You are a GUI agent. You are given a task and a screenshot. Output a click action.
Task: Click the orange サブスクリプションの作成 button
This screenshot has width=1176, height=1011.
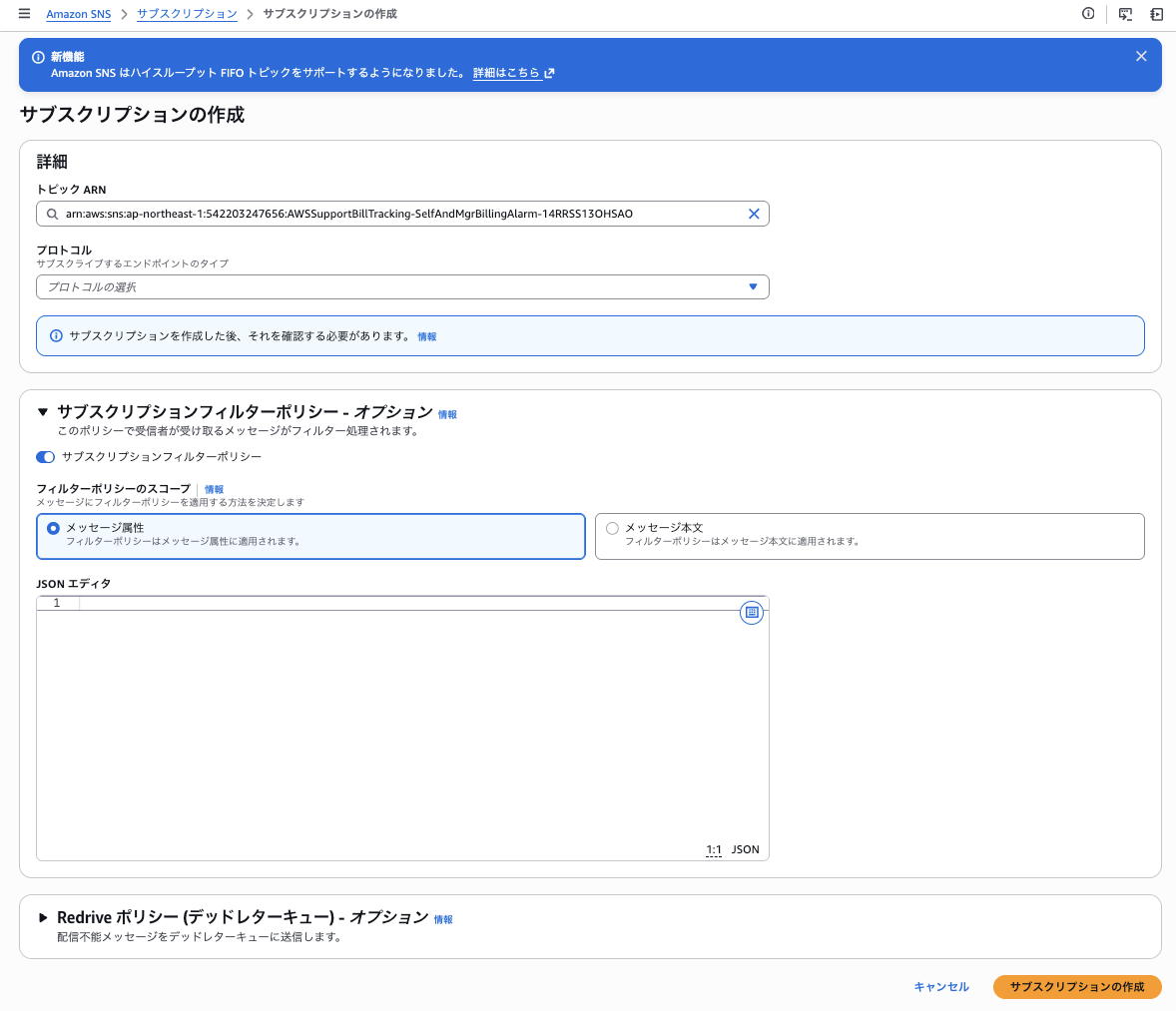tap(1077, 986)
